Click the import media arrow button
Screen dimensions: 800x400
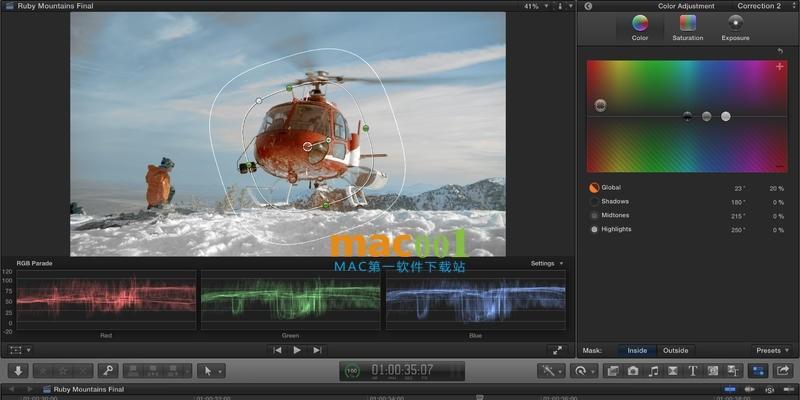tap(18, 370)
